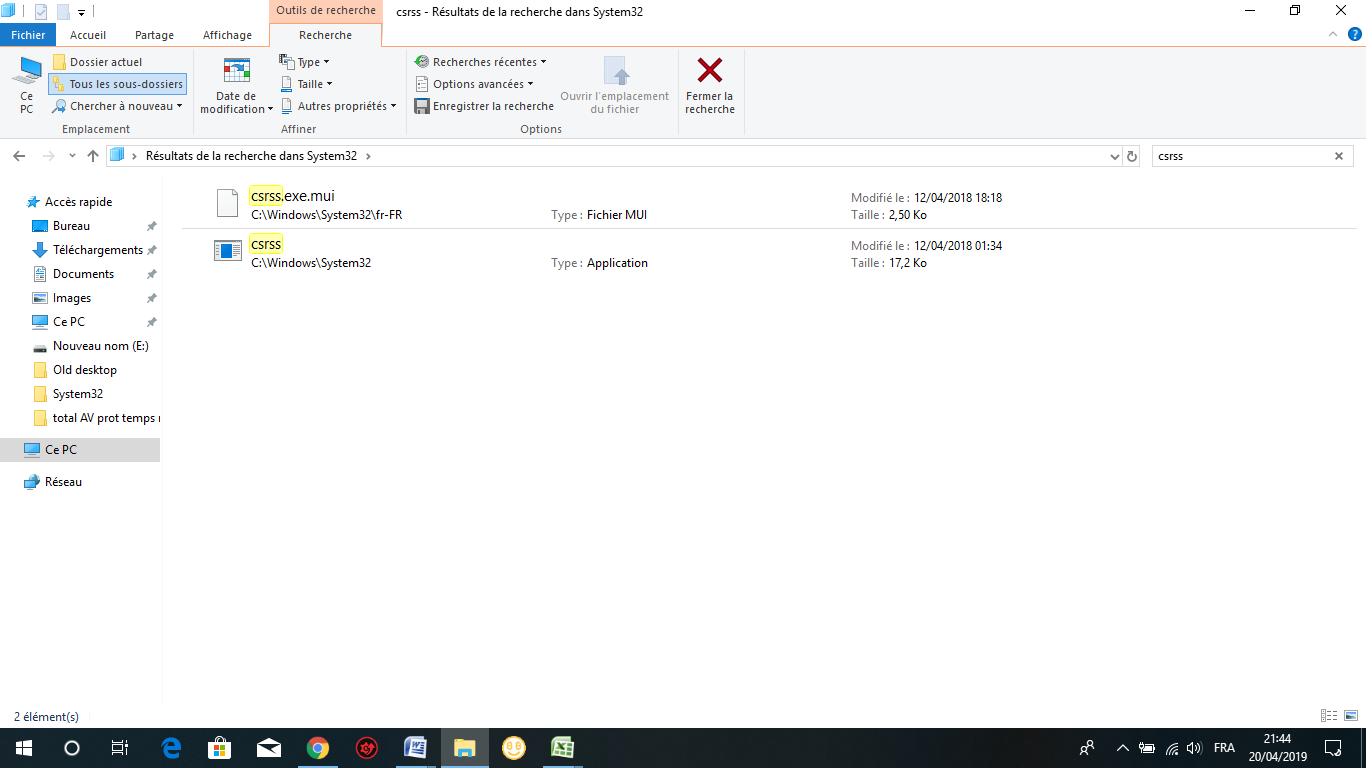Switch to the Accueil tab
1366x768 pixels.
click(x=88, y=35)
